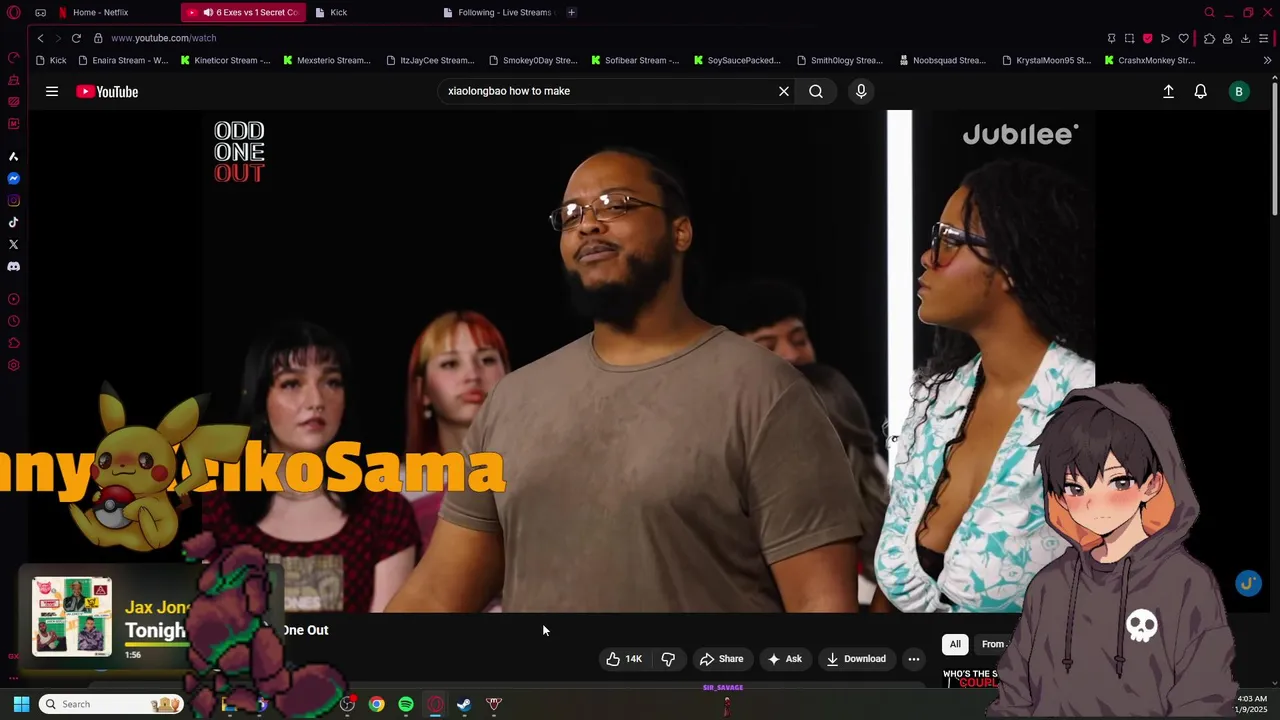The width and height of the screenshot is (1280, 720).
Task: Share the video
Action: point(721,659)
